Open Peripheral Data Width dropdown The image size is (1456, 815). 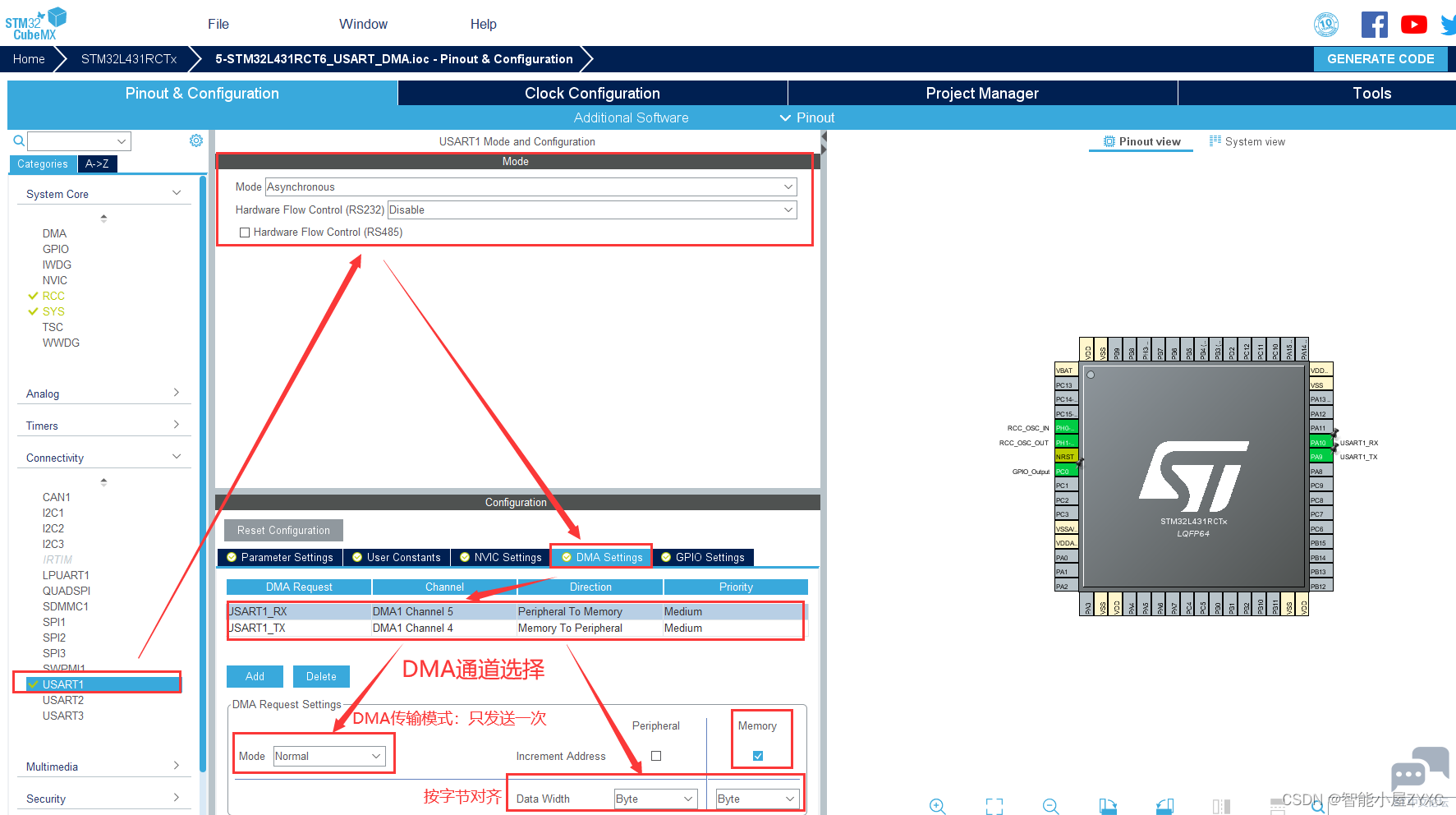(x=656, y=799)
